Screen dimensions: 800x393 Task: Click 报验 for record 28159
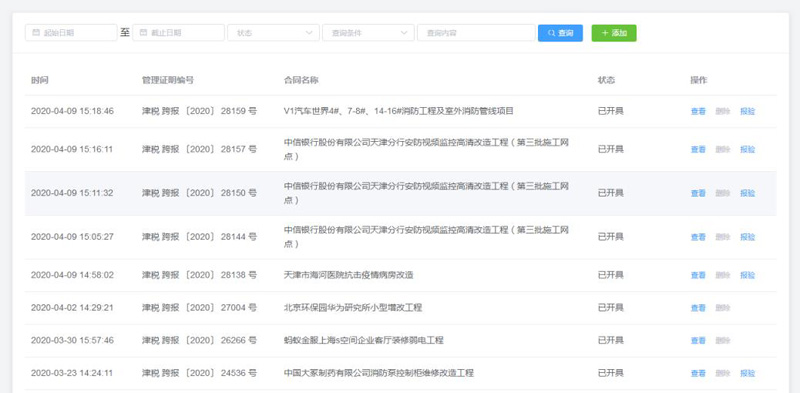pos(747,111)
